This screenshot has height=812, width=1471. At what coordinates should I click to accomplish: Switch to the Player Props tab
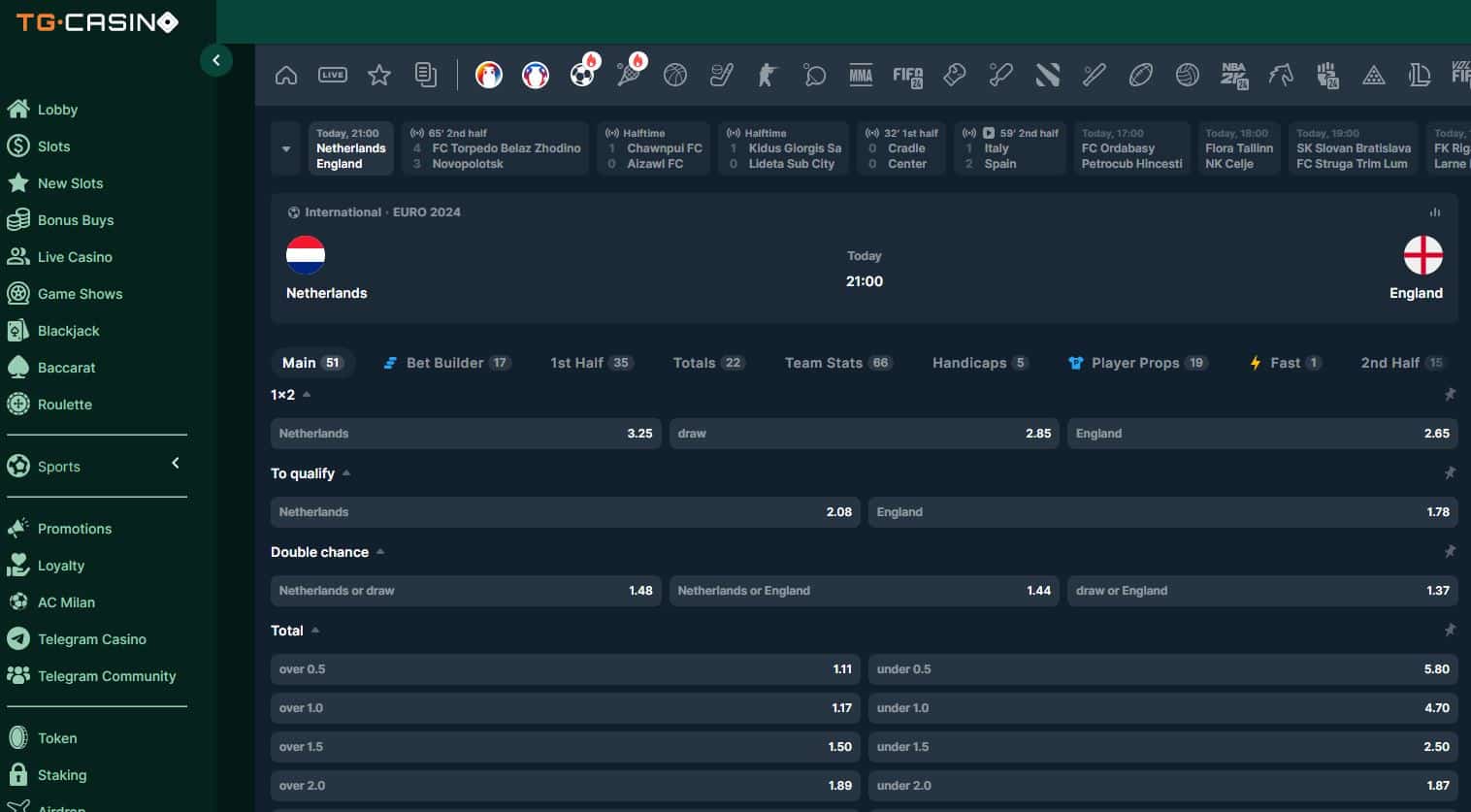click(1137, 363)
